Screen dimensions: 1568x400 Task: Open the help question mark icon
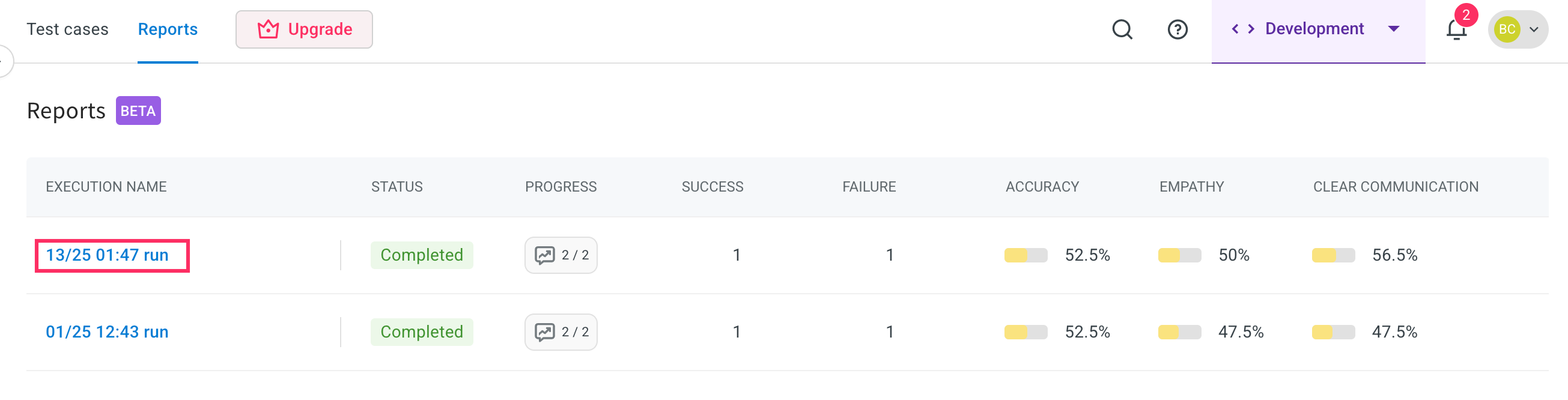pos(1178,29)
